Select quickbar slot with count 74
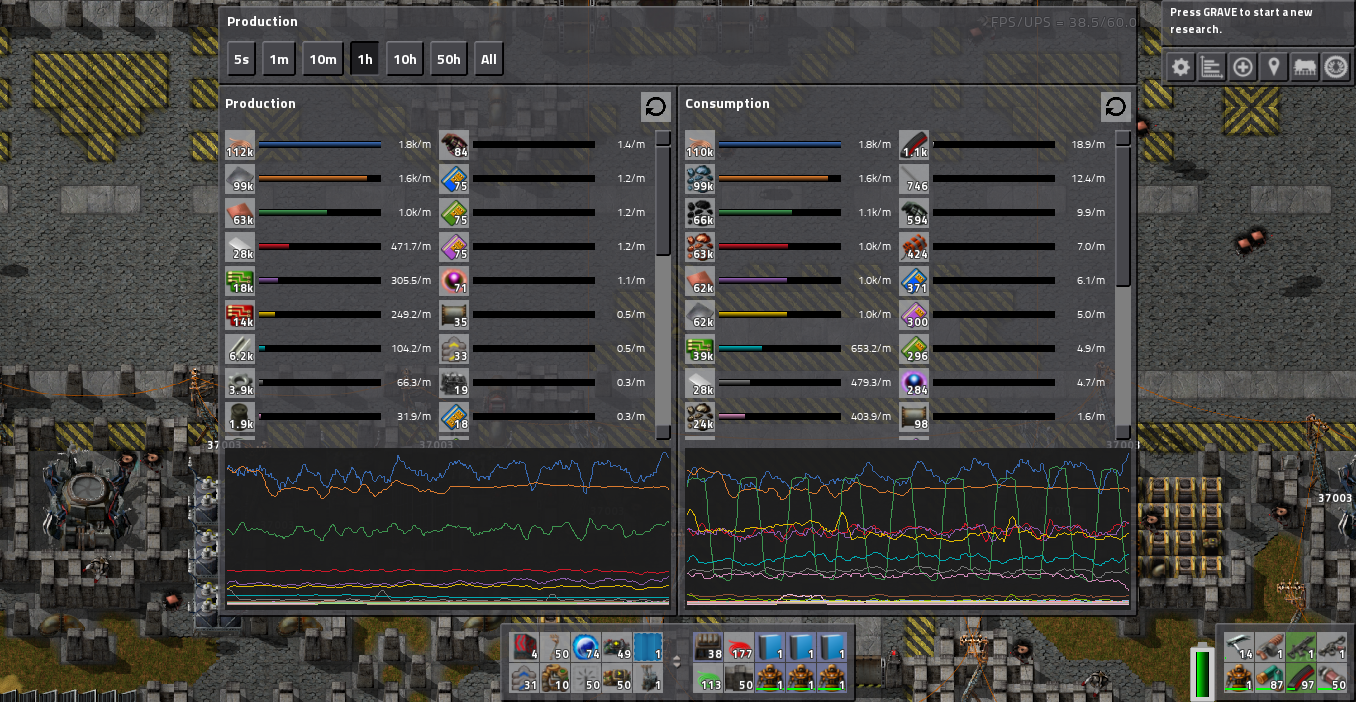This screenshot has height=702, width=1356. (587, 647)
